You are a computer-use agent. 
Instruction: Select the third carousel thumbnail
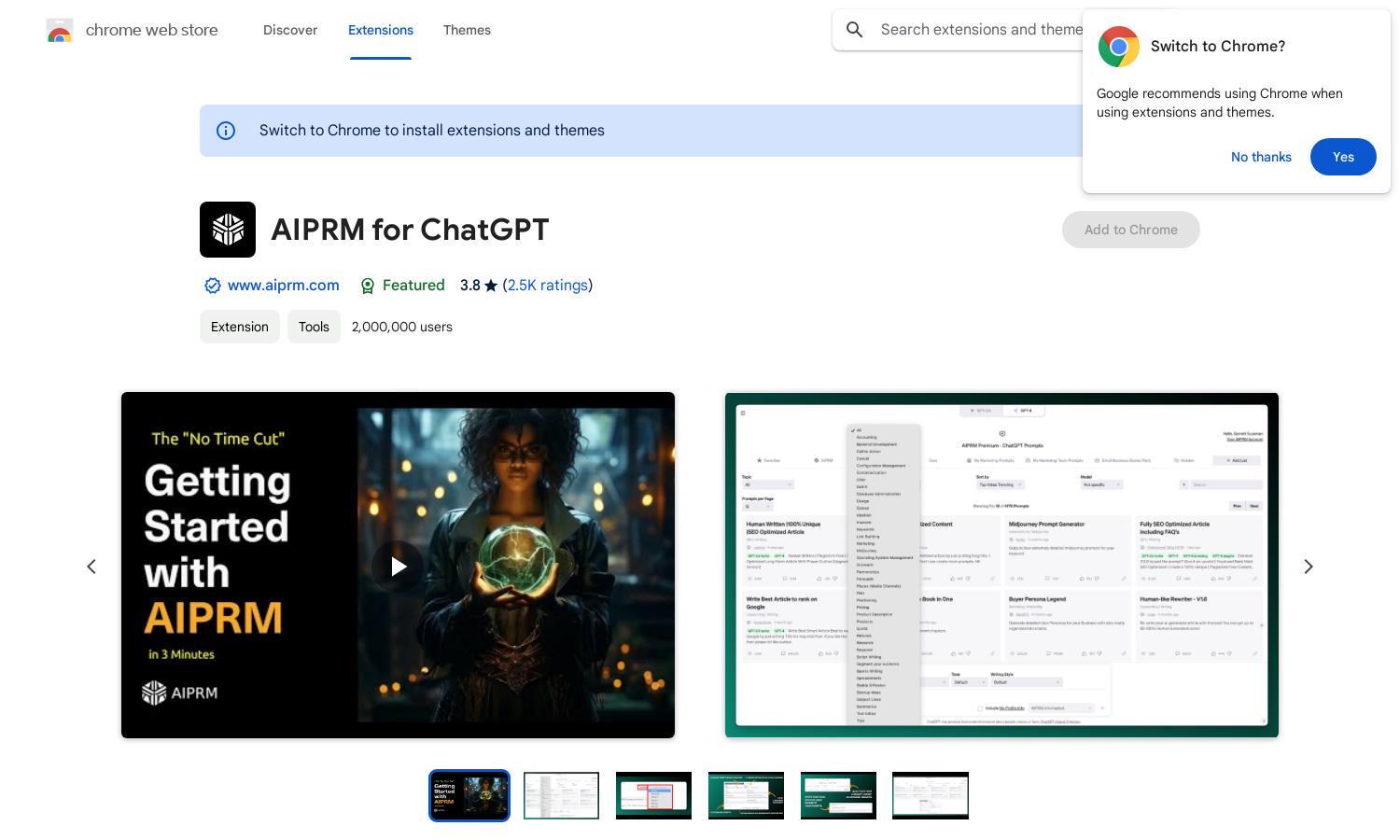tap(653, 795)
